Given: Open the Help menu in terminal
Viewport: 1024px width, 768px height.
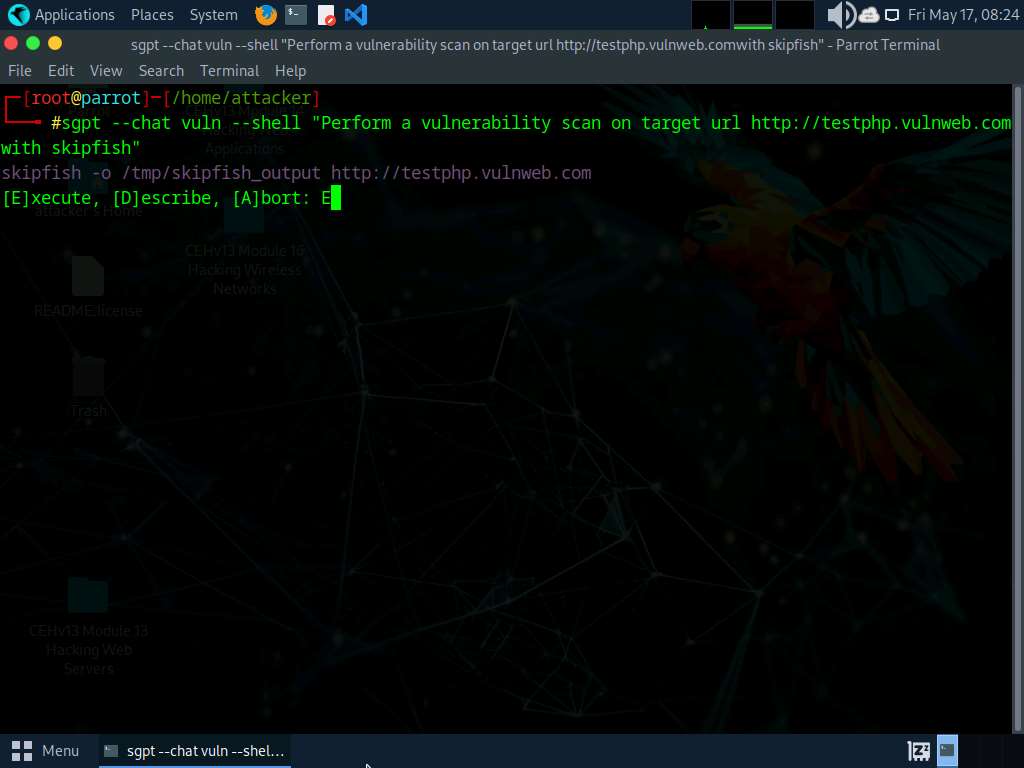Looking at the screenshot, I should [x=290, y=71].
